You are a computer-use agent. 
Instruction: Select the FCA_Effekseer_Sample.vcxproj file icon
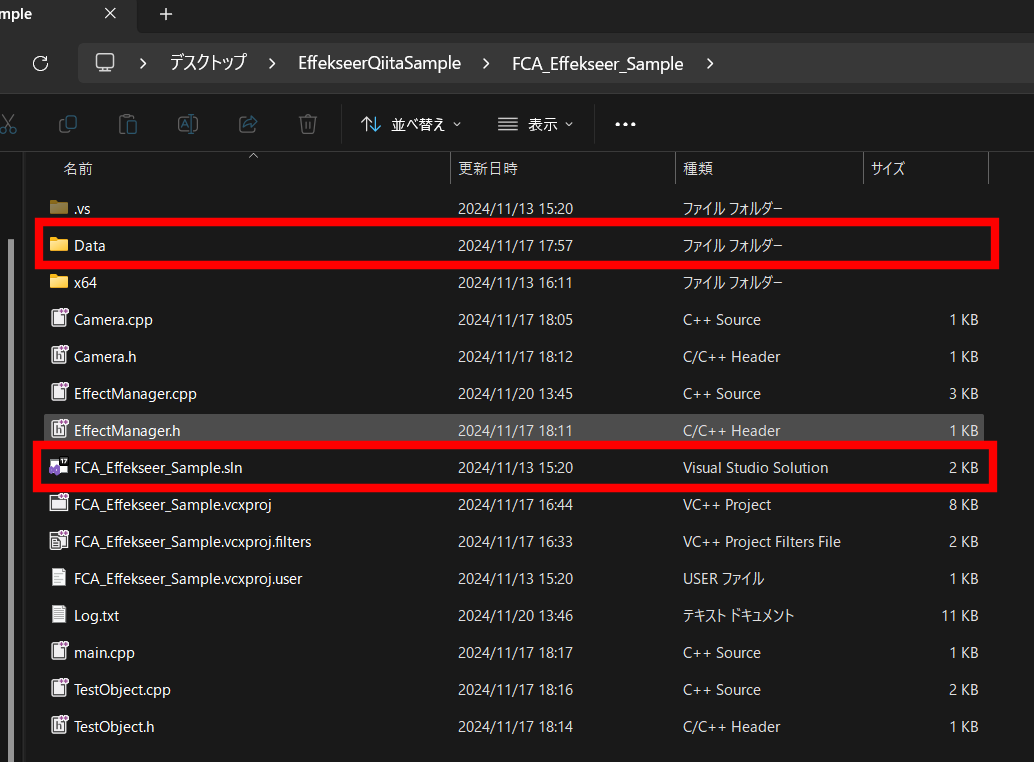coord(59,503)
